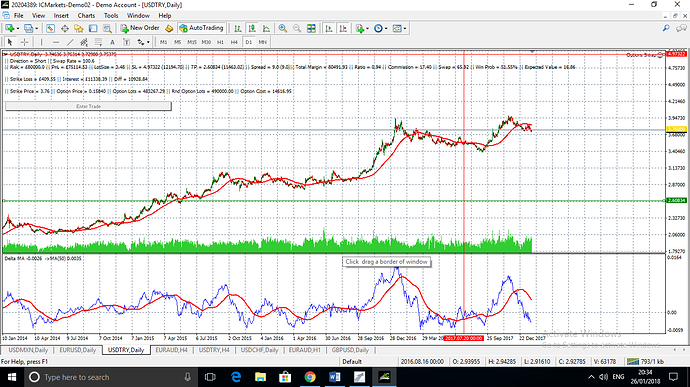This screenshot has height=387, width=690.
Task: Launch MetaEditor via the yellow book icon
Action: coord(169,28)
